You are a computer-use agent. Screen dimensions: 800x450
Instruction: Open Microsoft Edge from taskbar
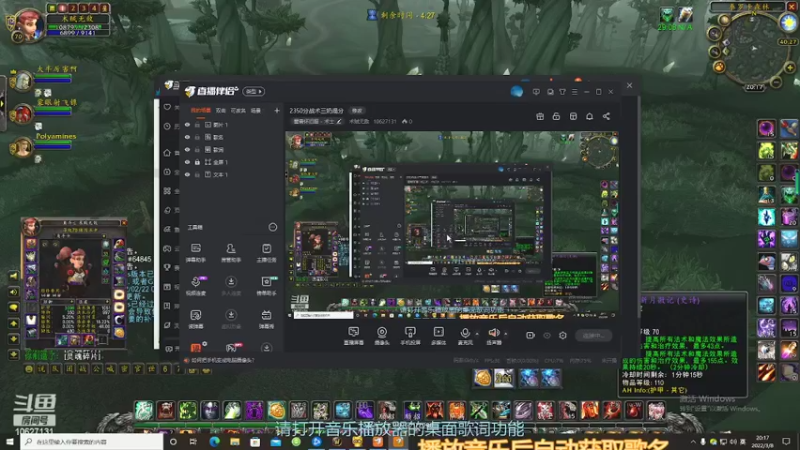pos(214,441)
